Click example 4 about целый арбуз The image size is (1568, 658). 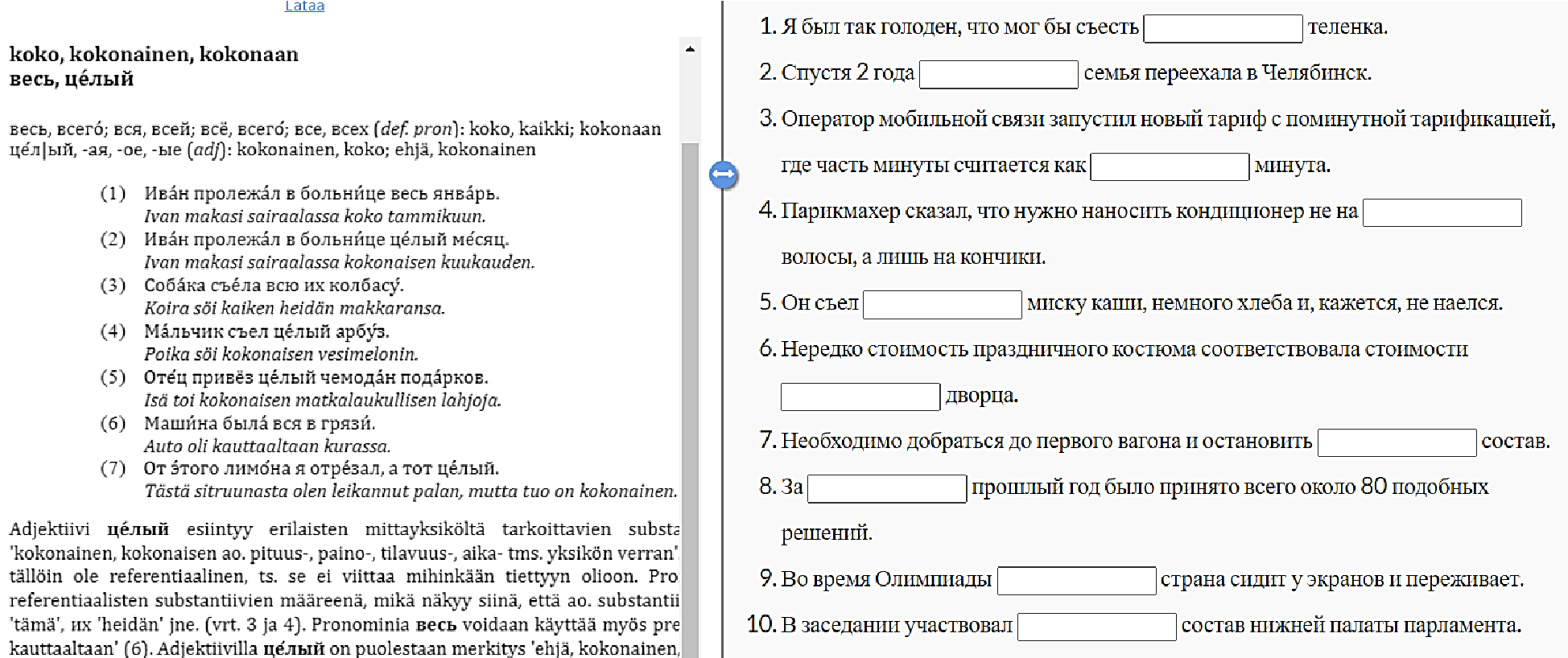point(266,331)
